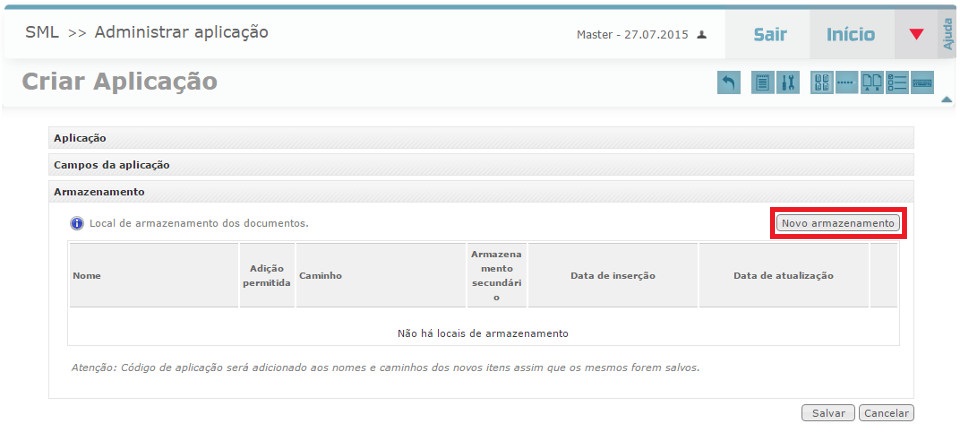This screenshot has width=960, height=441.
Task: Click the SML breadcrumb link
Action: [x=42, y=32]
